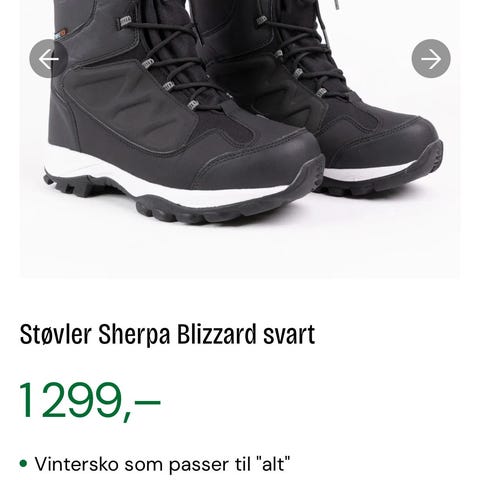Go to the next product image

pos(431,59)
